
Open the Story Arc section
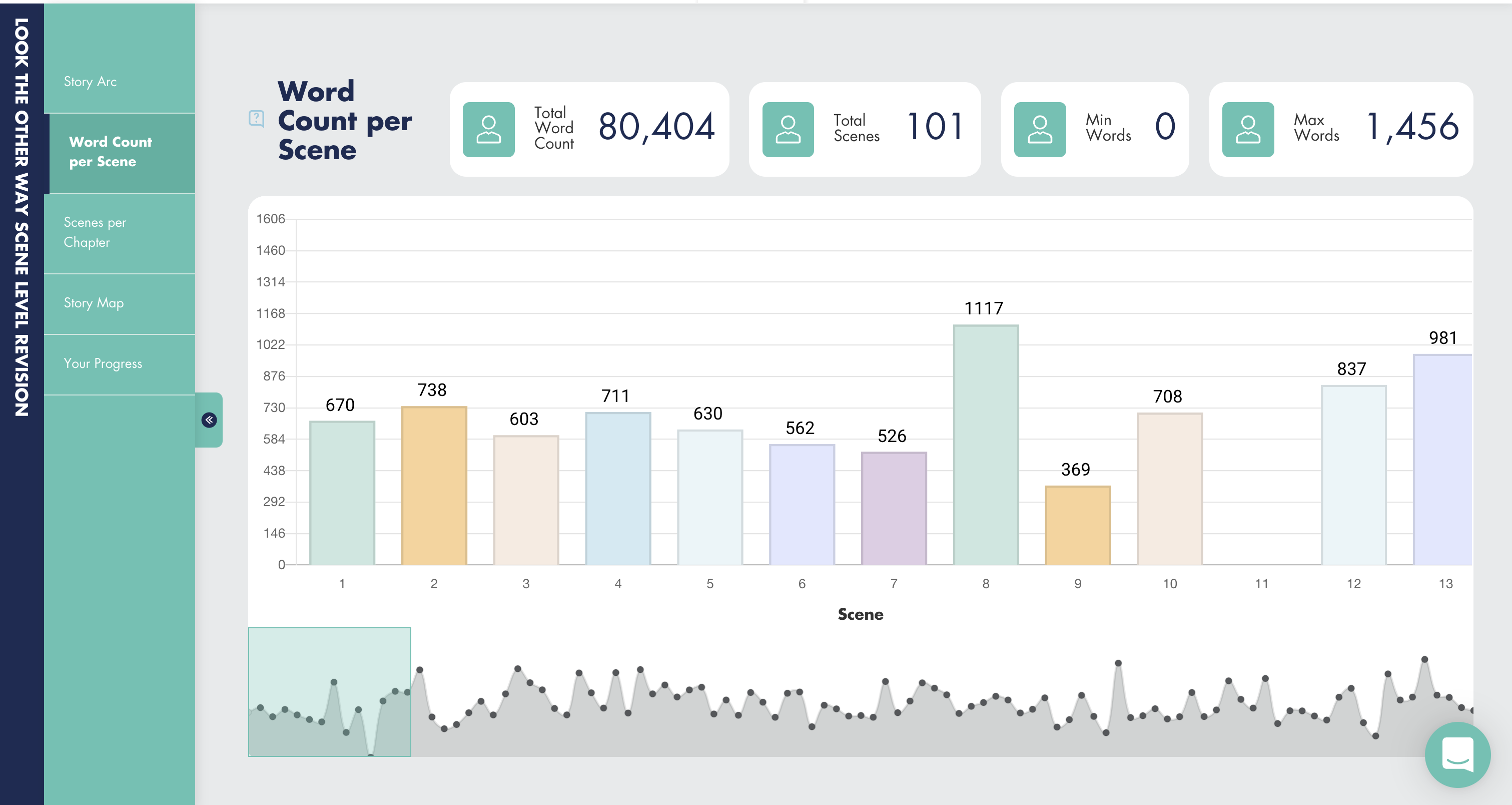tap(120, 82)
